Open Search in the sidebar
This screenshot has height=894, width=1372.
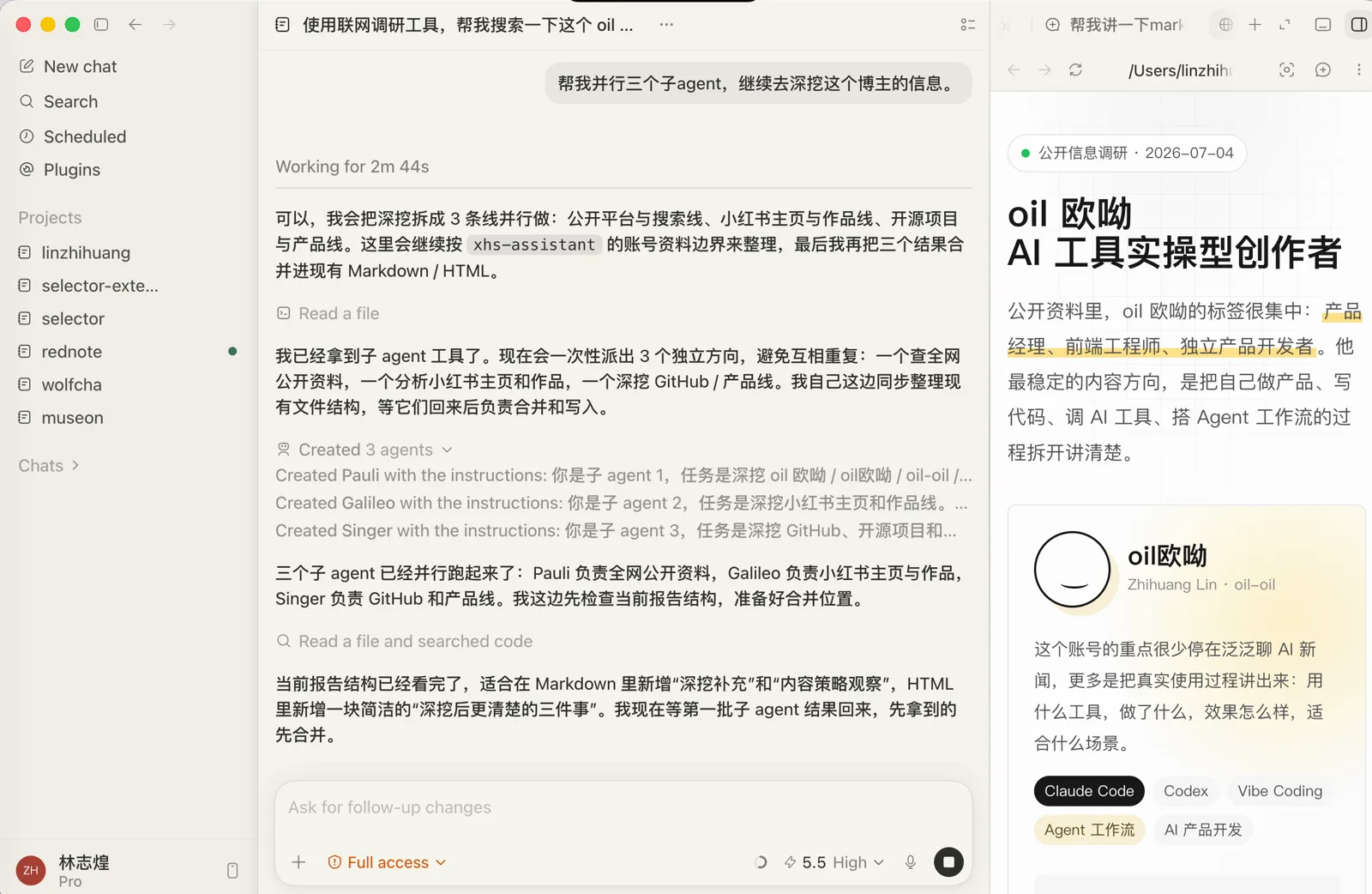(x=60, y=101)
